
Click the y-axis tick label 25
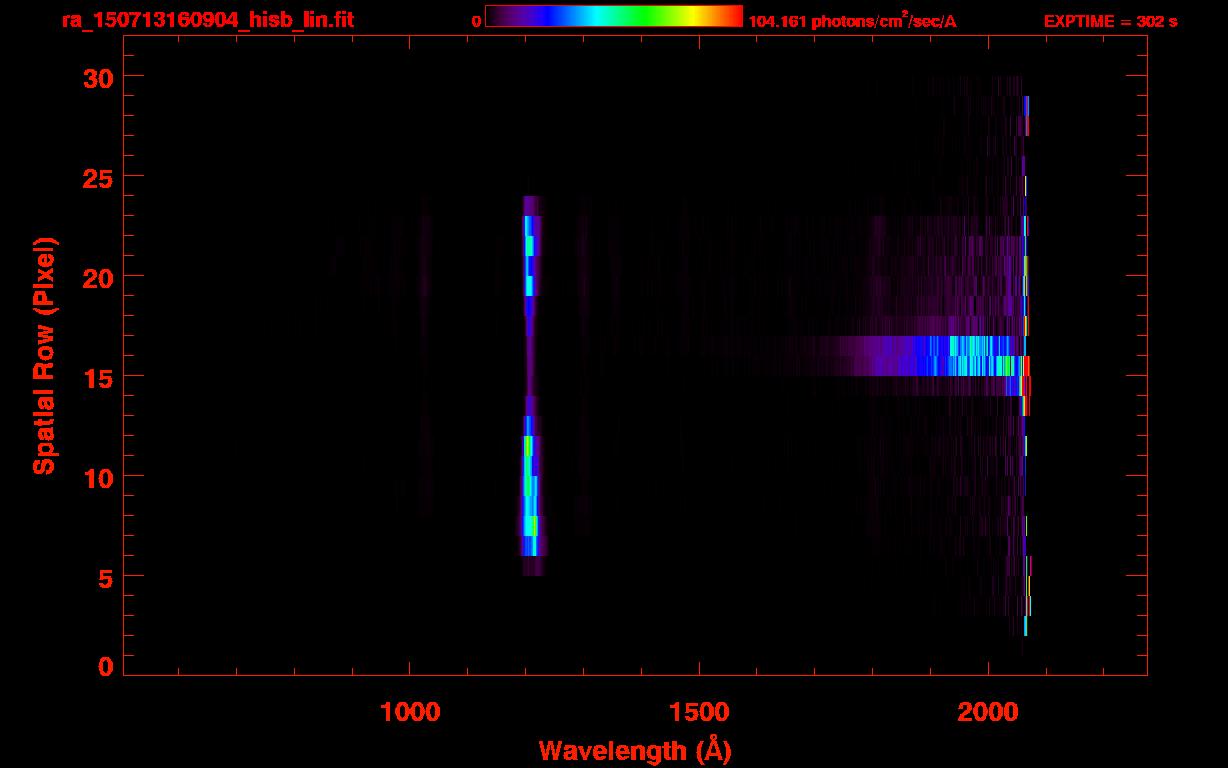coord(98,177)
